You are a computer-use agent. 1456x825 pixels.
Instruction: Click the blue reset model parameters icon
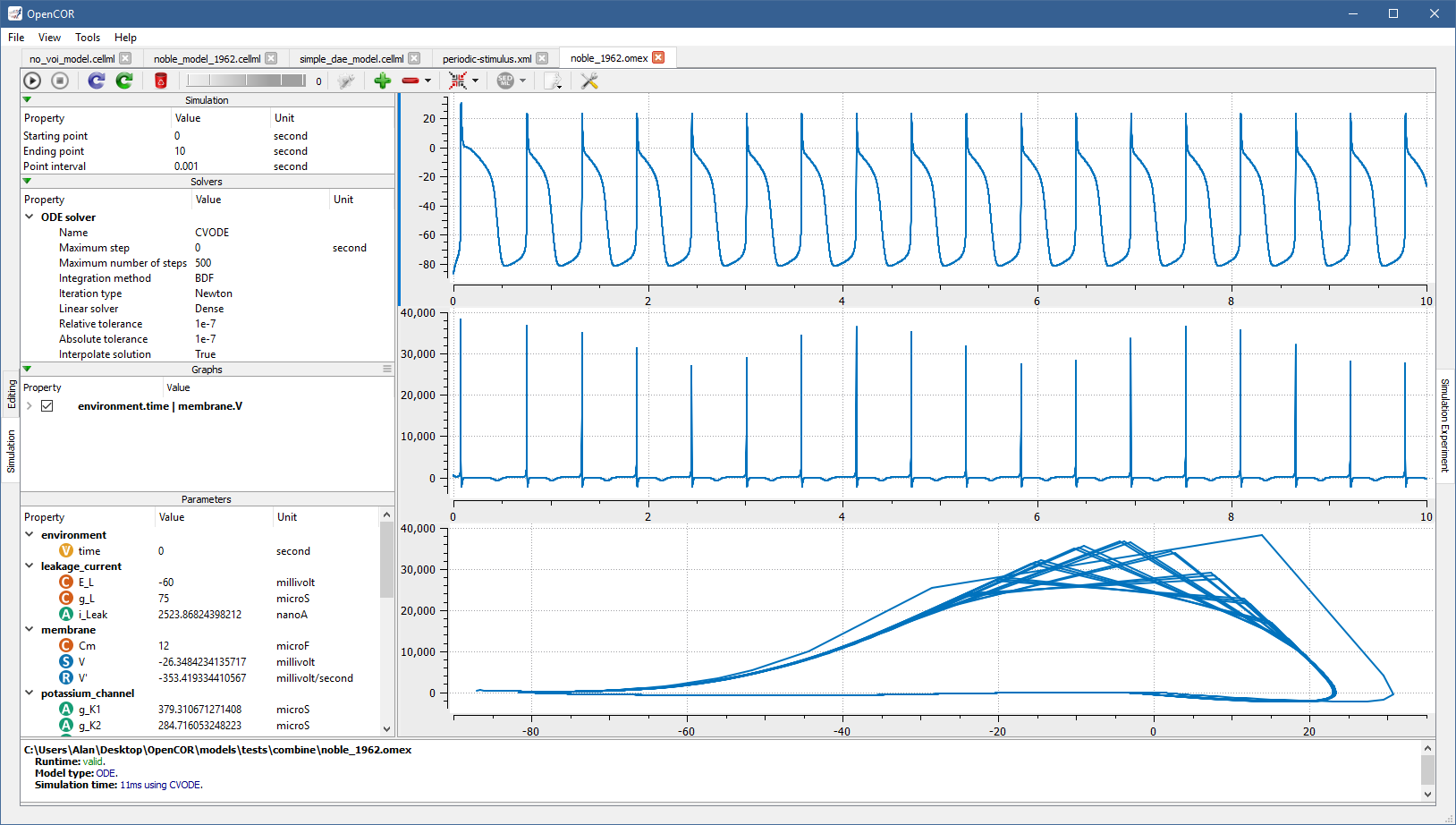coord(97,81)
